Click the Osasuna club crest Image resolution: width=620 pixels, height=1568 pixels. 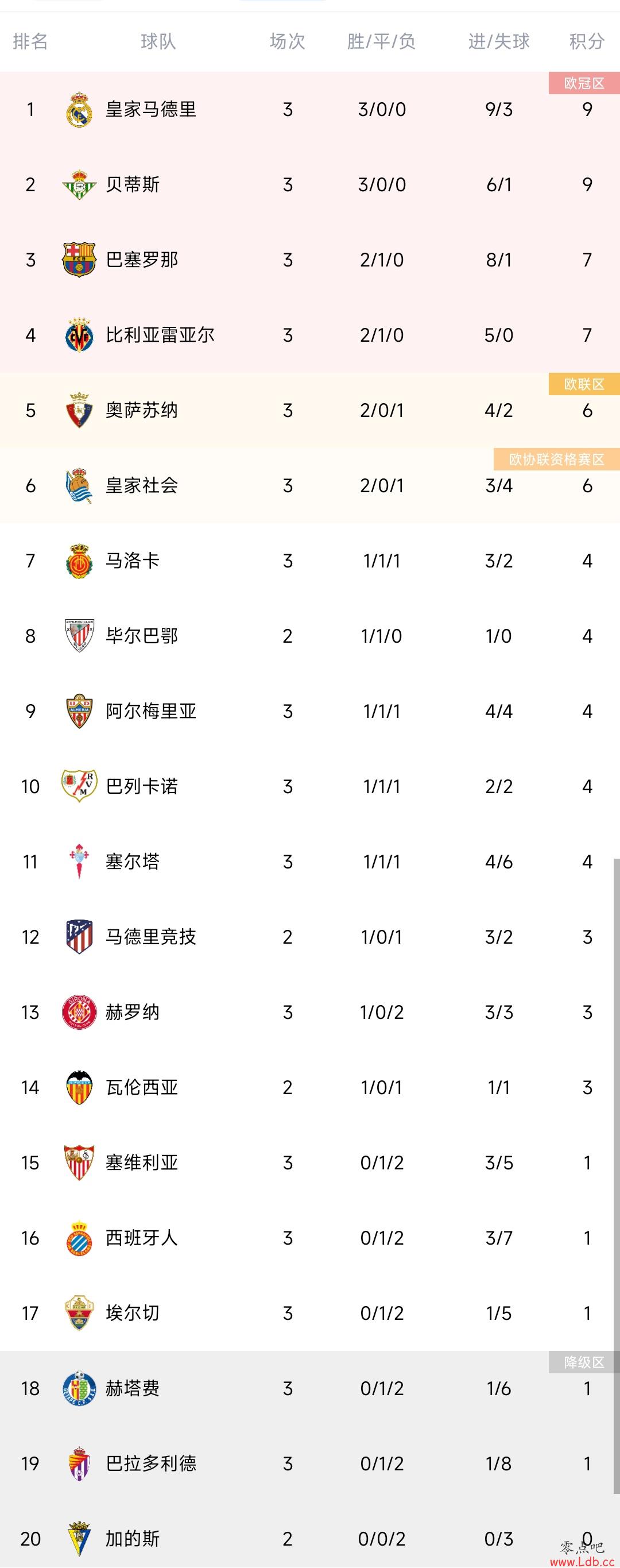coord(79,411)
